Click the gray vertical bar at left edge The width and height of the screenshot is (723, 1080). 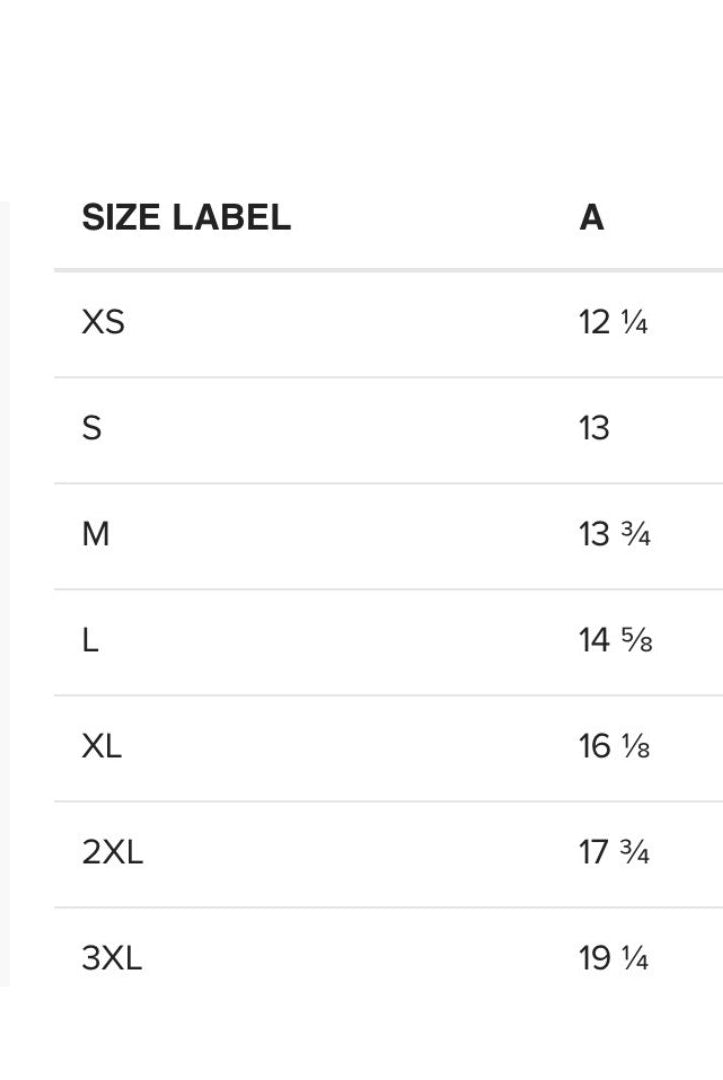coord(5,594)
